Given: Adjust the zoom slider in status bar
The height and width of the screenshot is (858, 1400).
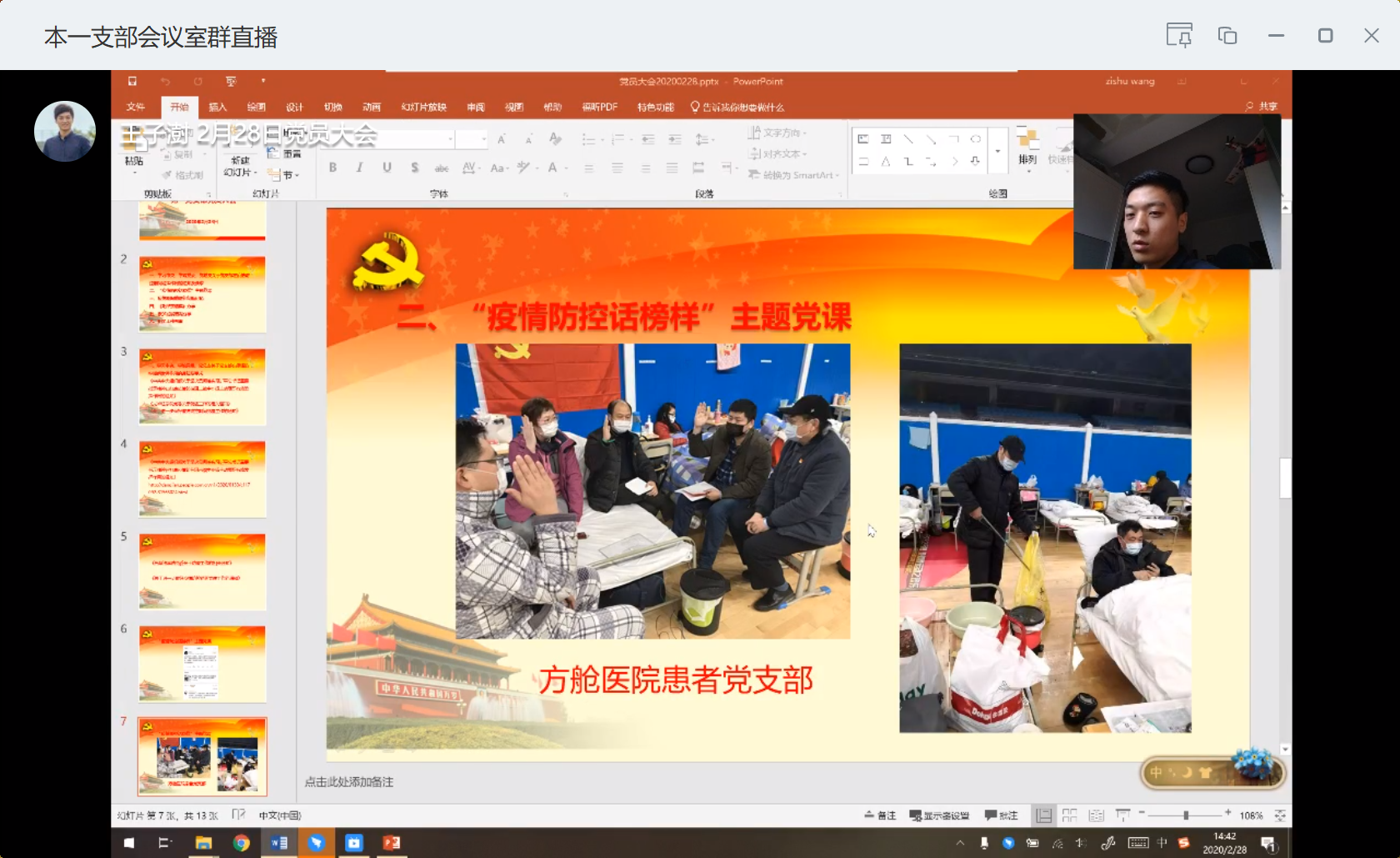Looking at the screenshot, I should pos(1185,815).
